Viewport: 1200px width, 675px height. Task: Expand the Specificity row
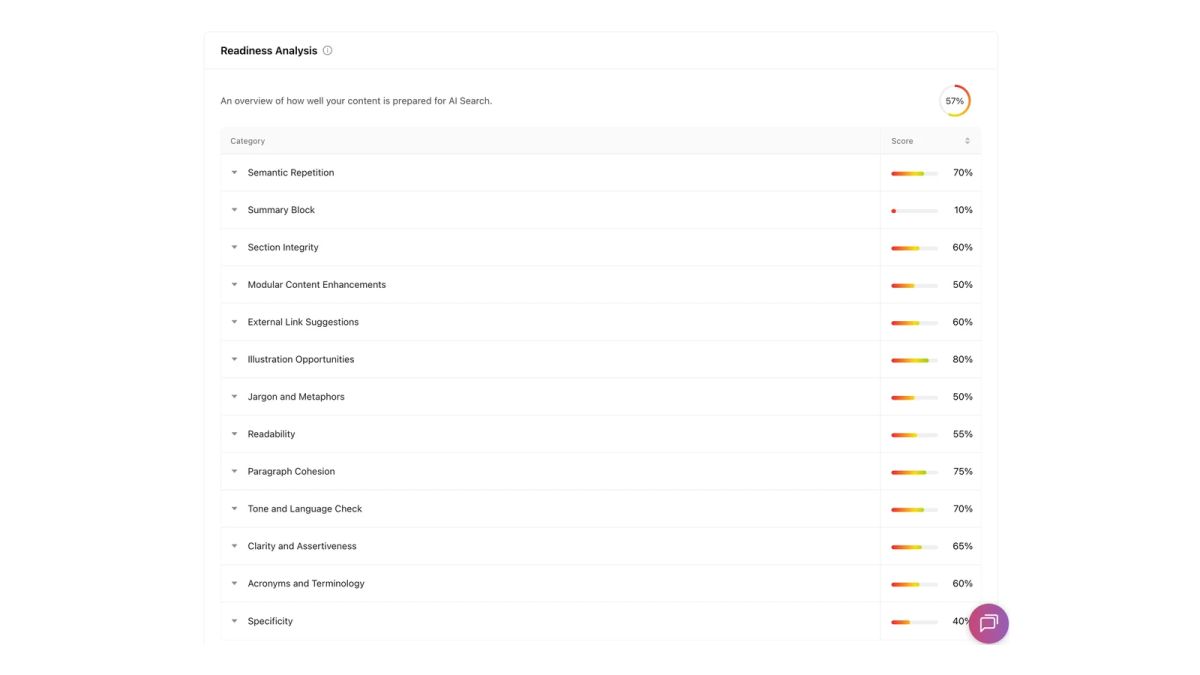tap(235, 621)
